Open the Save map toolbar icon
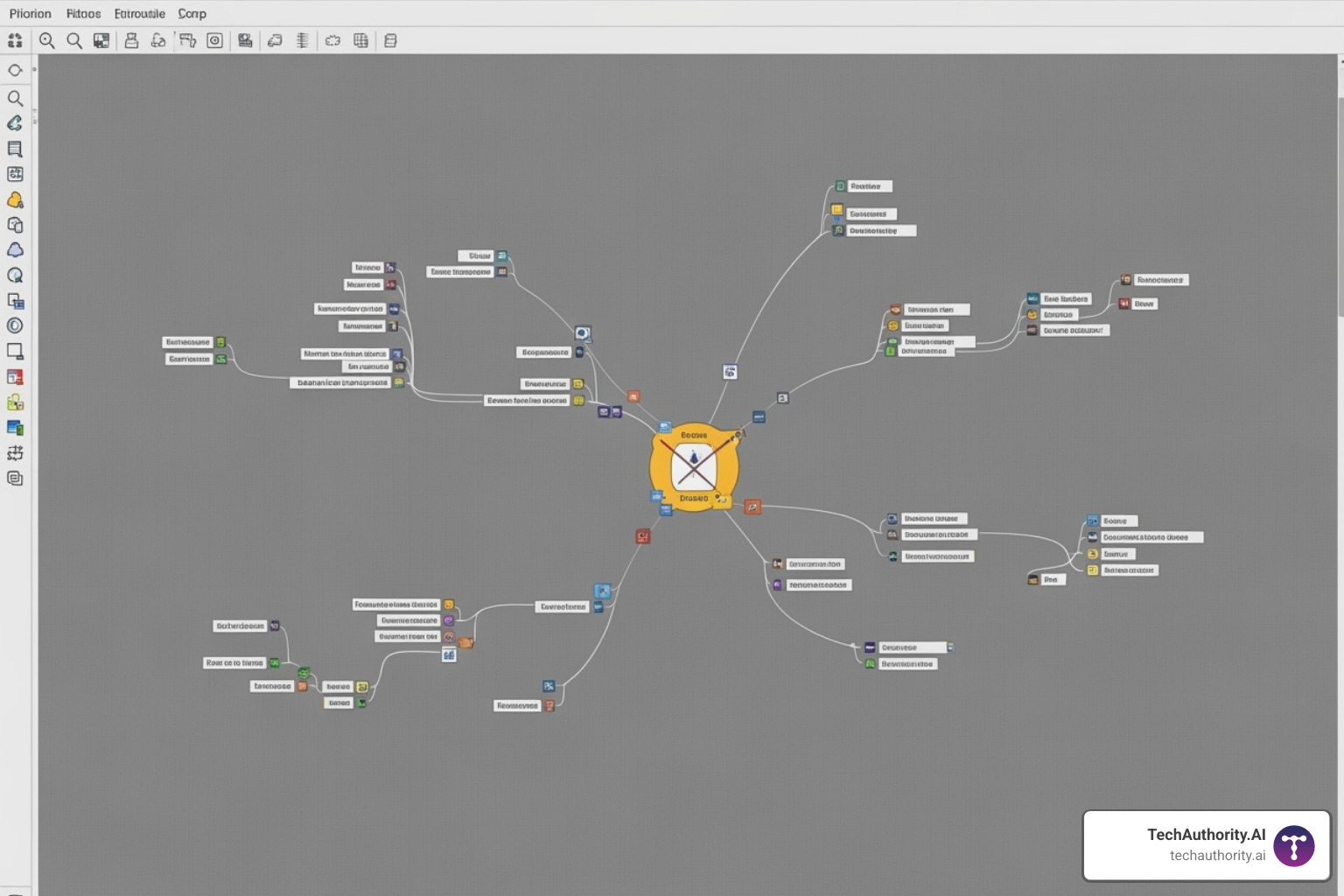The width and height of the screenshot is (1344, 896). [101, 40]
